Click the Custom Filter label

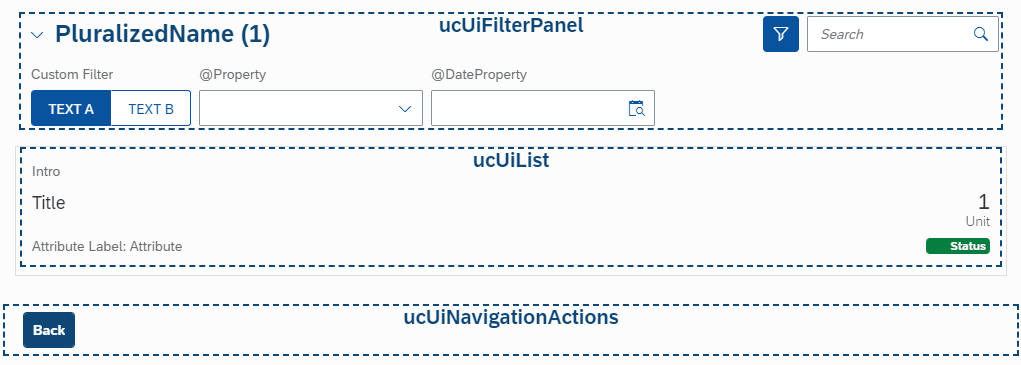click(72, 75)
